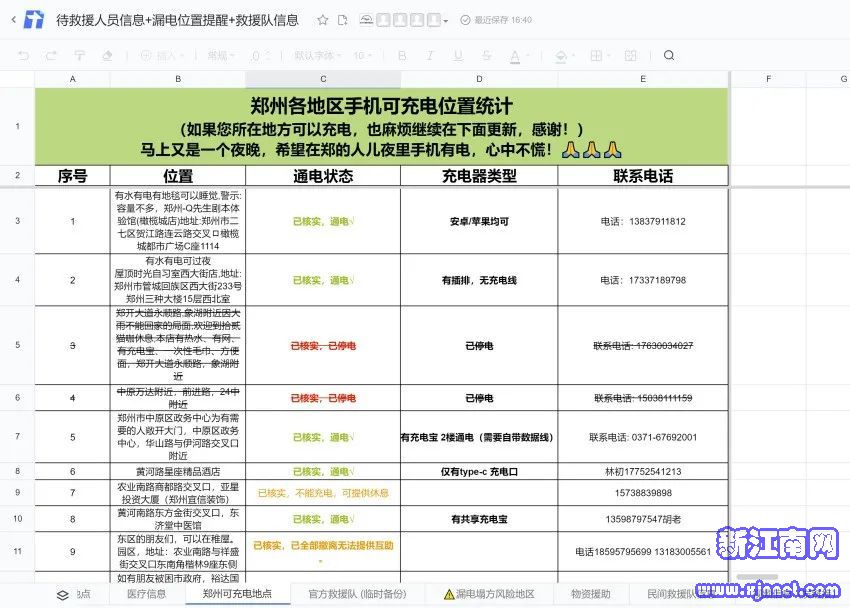The height and width of the screenshot is (608, 850).
Task: Open the Tencent Docs logo home
Action: (34, 20)
